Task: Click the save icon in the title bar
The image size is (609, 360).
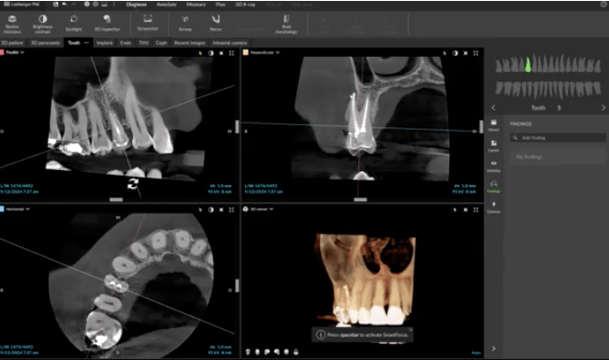Action: pyautogui.click(x=56, y=4)
